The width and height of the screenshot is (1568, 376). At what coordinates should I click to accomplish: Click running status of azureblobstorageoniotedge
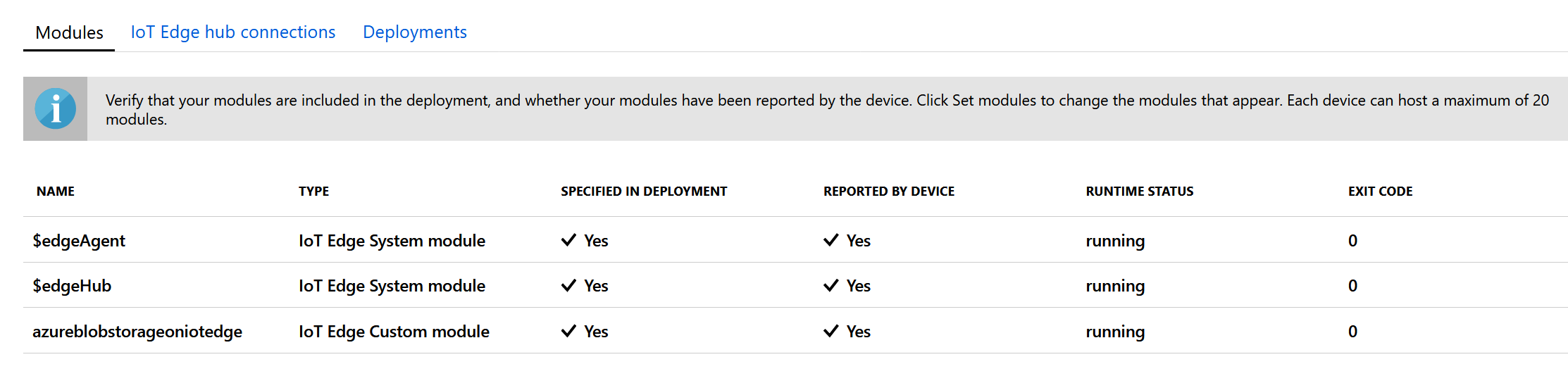click(x=1115, y=332)
